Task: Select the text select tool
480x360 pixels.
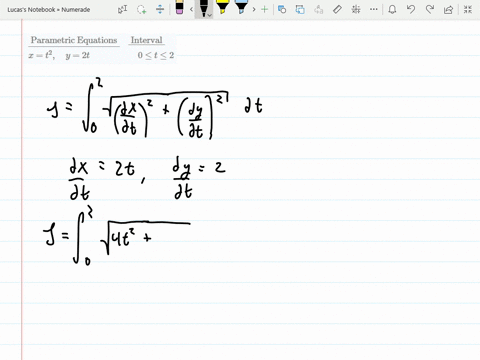Action: [x=122, y=10]
